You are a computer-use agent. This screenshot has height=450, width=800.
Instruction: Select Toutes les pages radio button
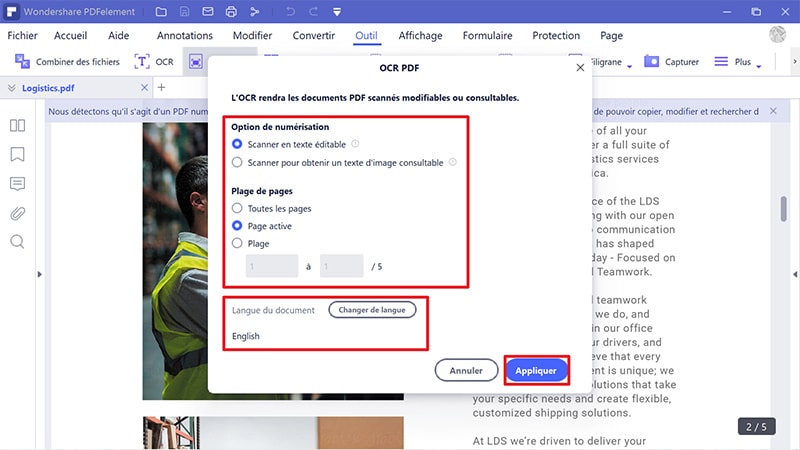[237, 208]
